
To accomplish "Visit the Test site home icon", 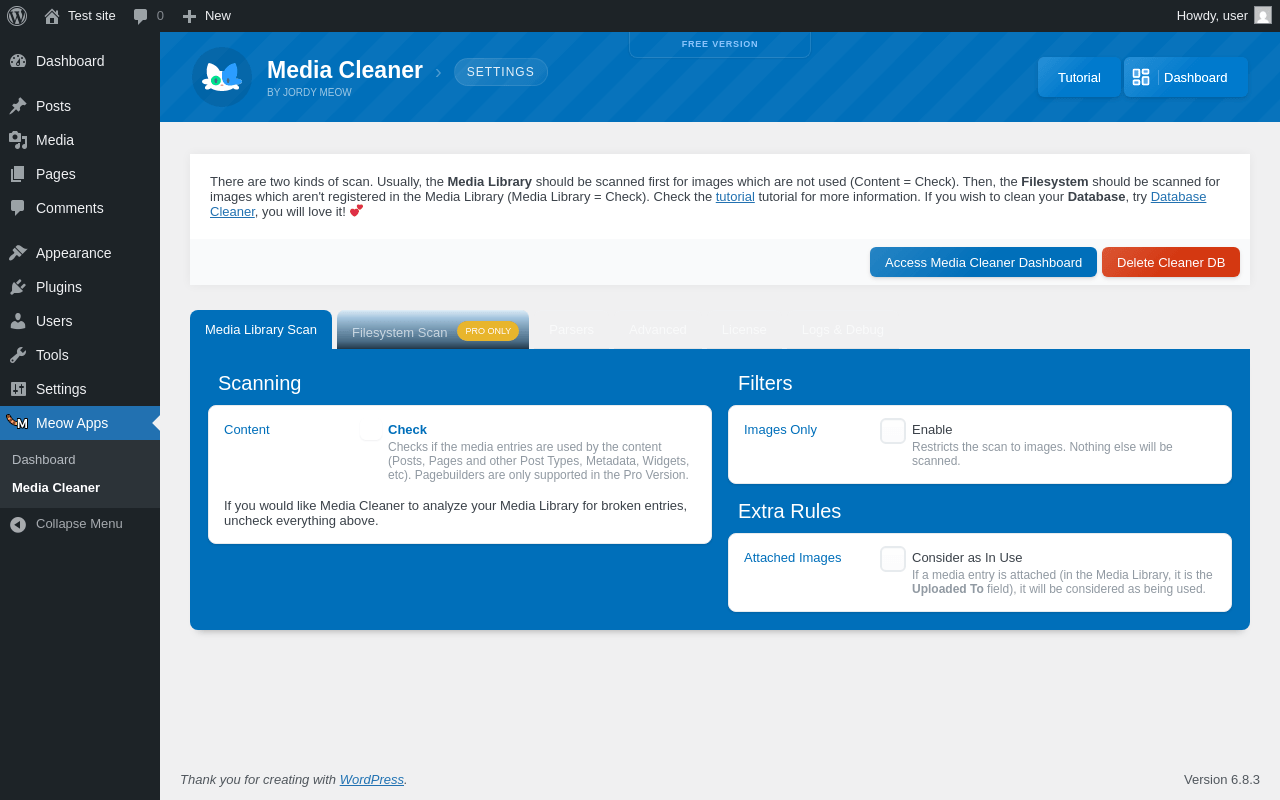I will [52, 16].
